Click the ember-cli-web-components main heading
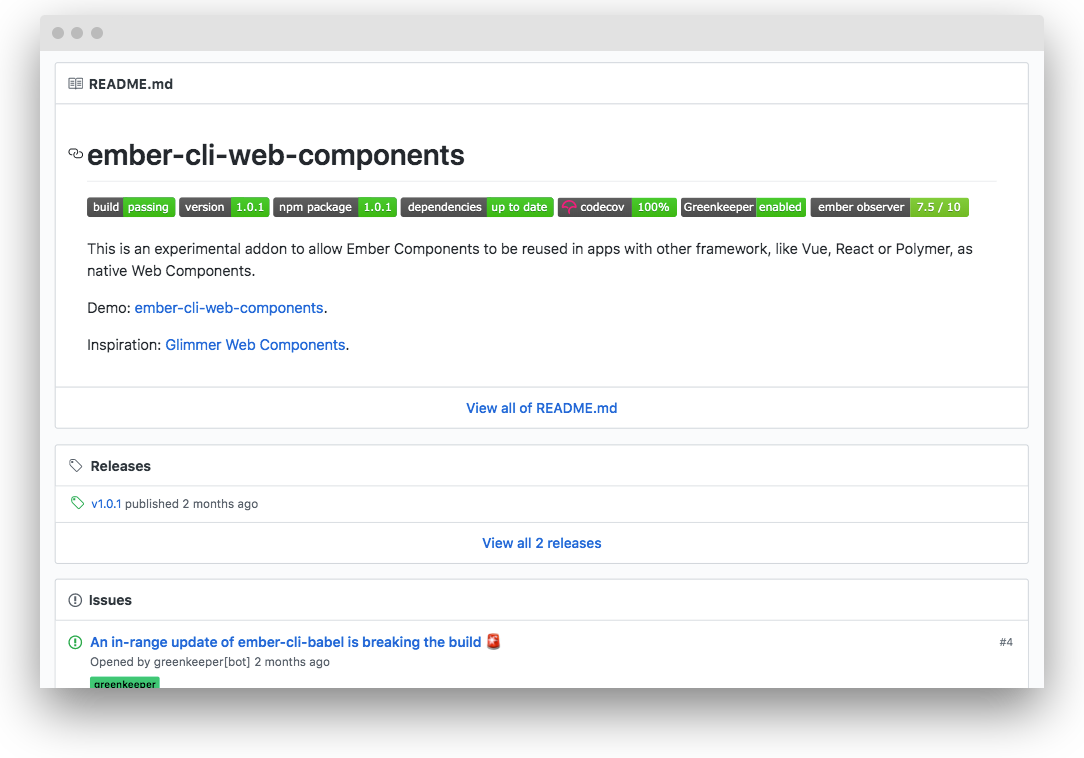 [x=276, y=155]
